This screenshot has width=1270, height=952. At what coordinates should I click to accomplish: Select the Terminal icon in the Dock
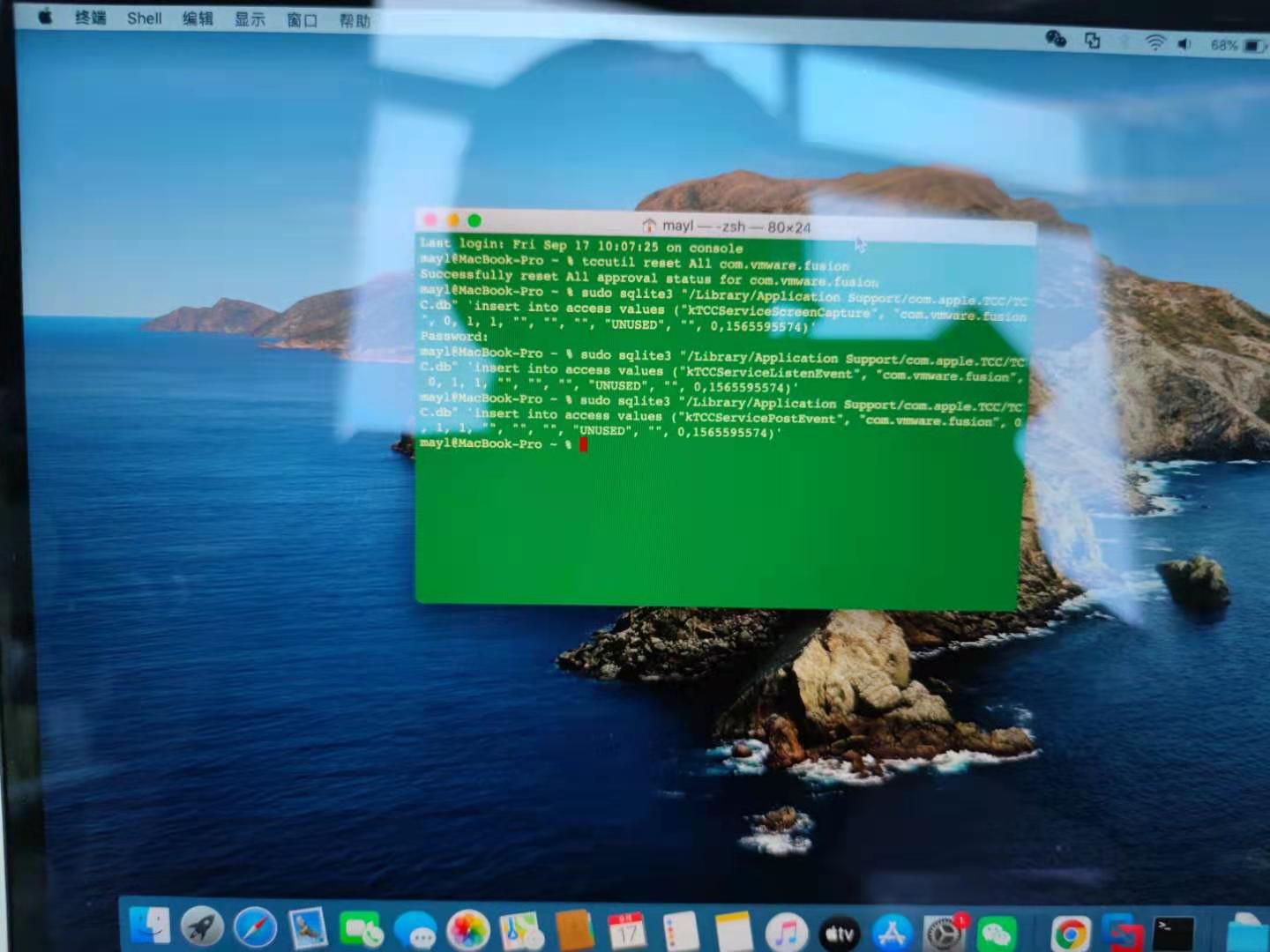tap(1174, 935)
